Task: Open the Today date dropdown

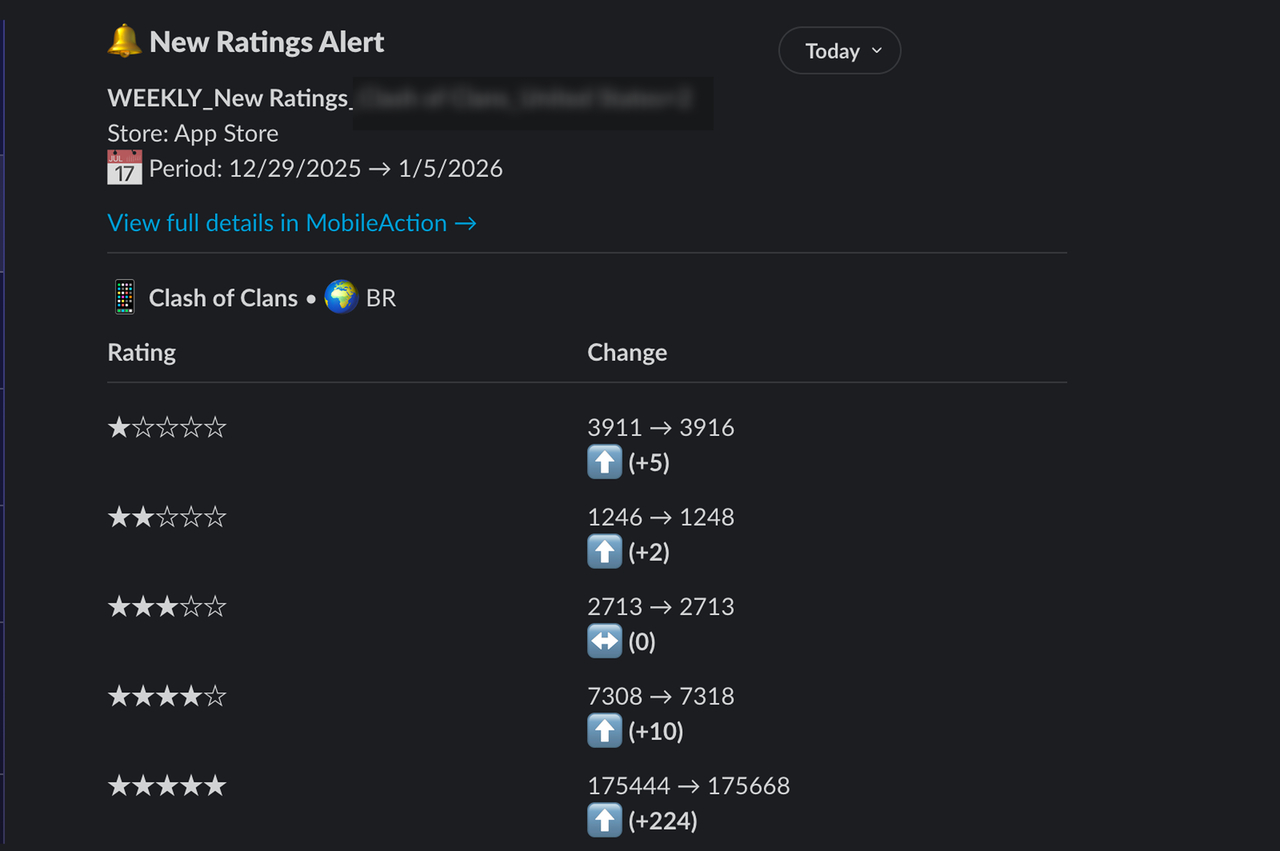Action: pos(839,51)
